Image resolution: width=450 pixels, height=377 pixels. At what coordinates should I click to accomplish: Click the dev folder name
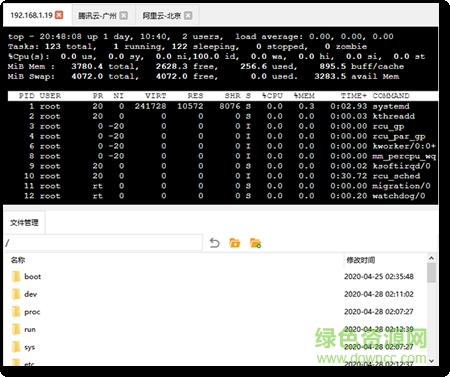click(31, 294)
